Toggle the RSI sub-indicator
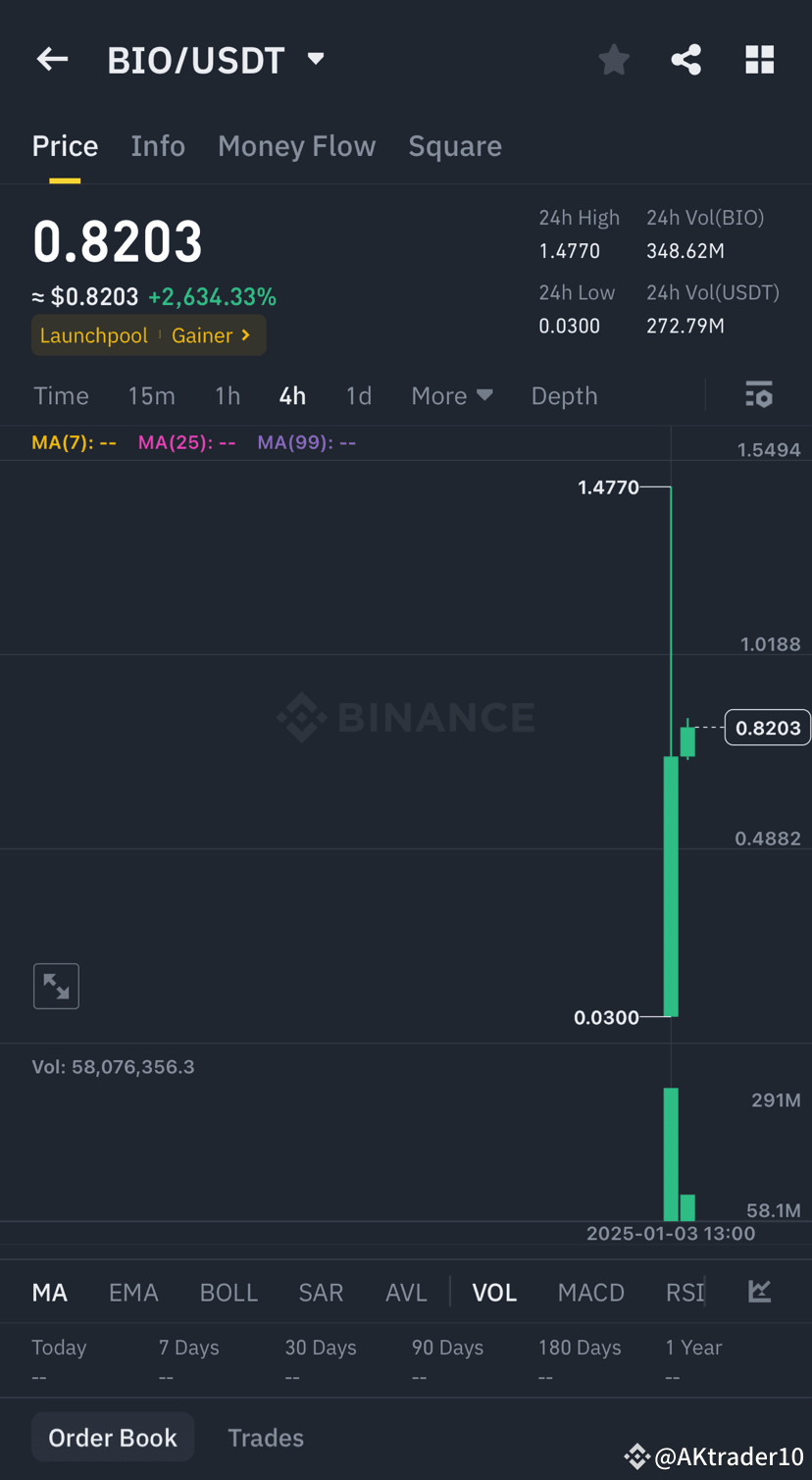This screenshot has height=1480, width=812. (685, 1293)
